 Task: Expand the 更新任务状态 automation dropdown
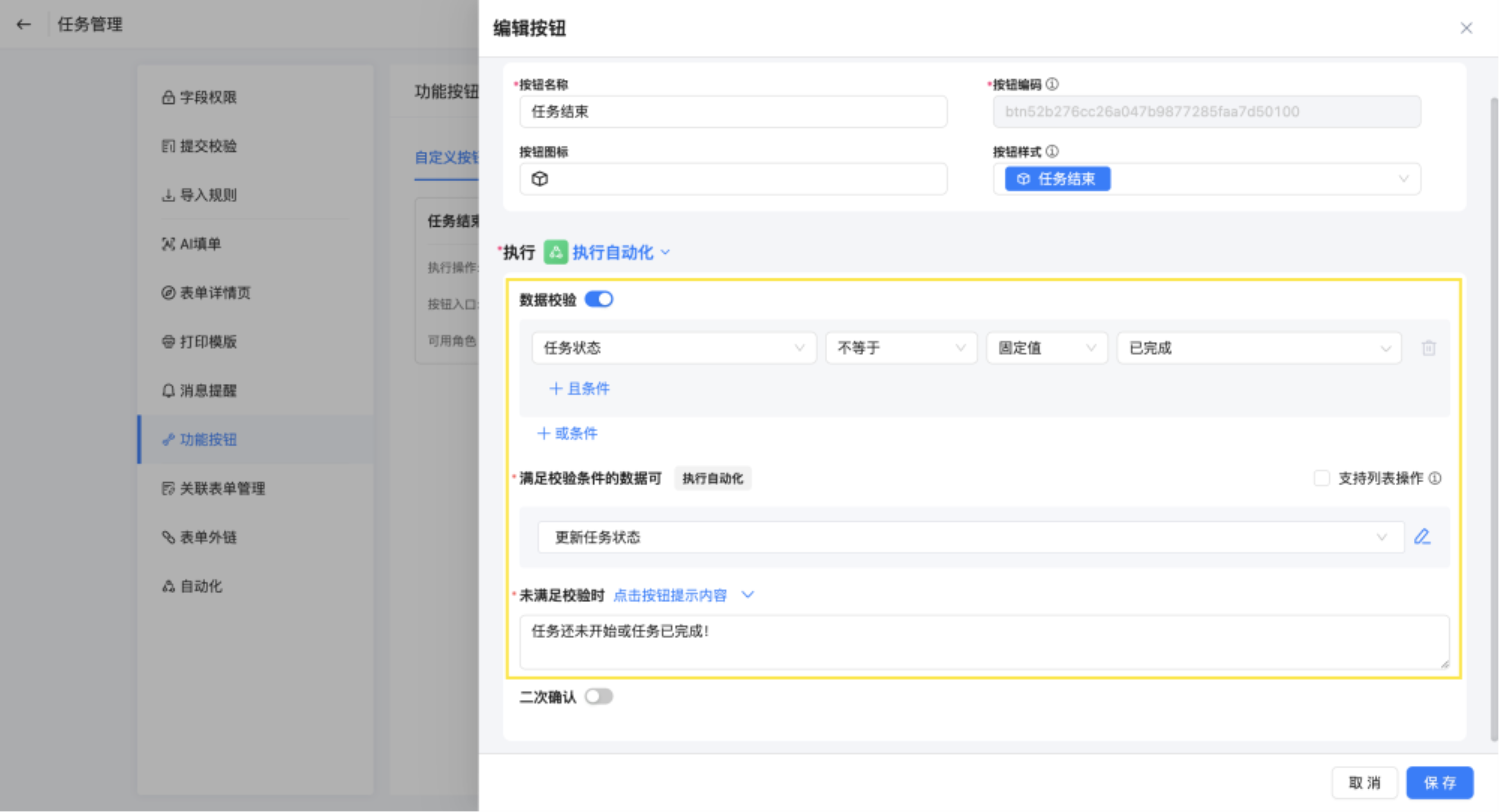[970, 536]
